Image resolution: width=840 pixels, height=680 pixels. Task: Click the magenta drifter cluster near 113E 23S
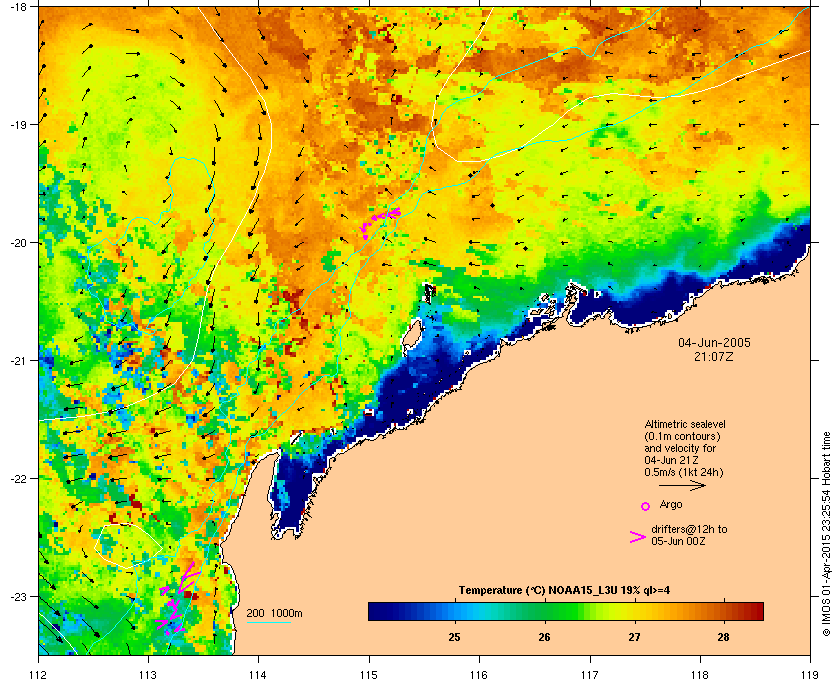click(x=177, y=600)
